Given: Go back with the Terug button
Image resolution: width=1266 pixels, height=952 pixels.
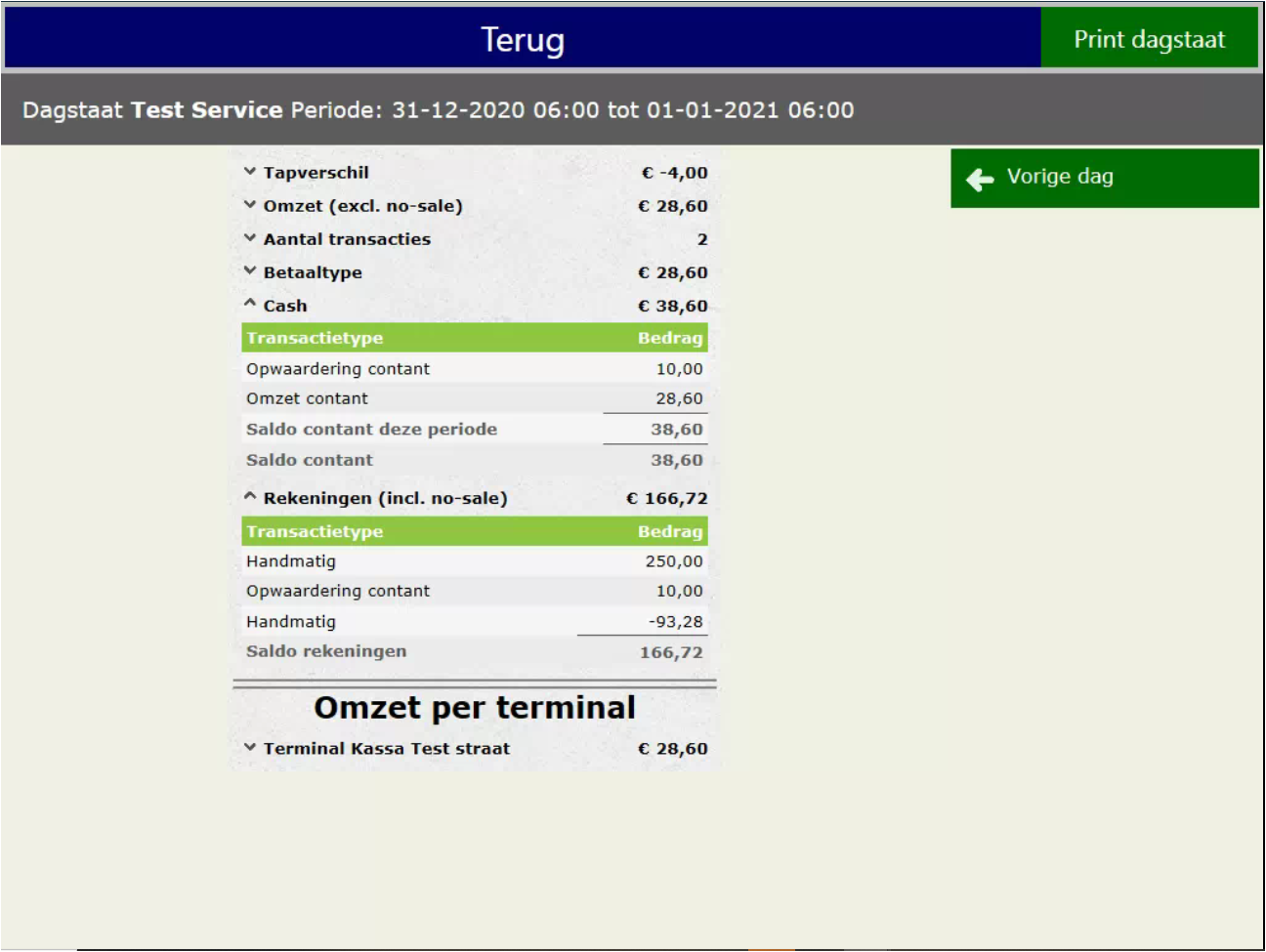Looking at the screenshot, I should [x=523, y=40].
